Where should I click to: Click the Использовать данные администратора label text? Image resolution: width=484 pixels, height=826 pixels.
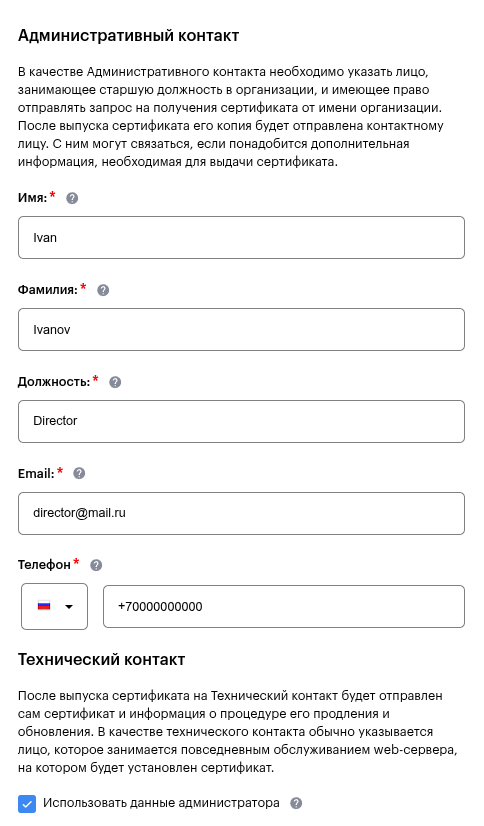(x=161, y=803)
